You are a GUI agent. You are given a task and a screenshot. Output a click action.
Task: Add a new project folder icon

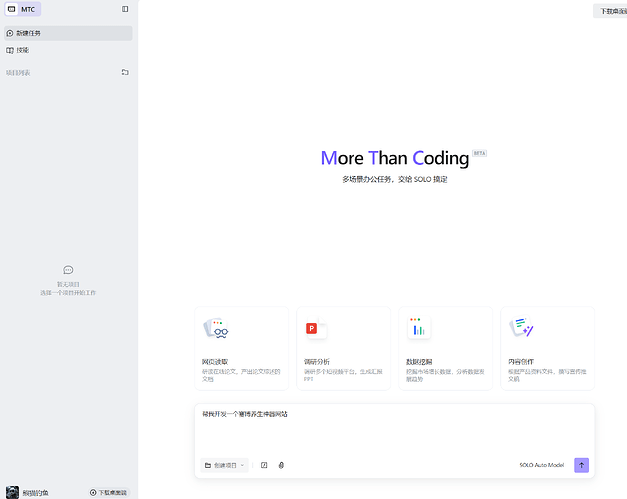[x=125, y=72]
